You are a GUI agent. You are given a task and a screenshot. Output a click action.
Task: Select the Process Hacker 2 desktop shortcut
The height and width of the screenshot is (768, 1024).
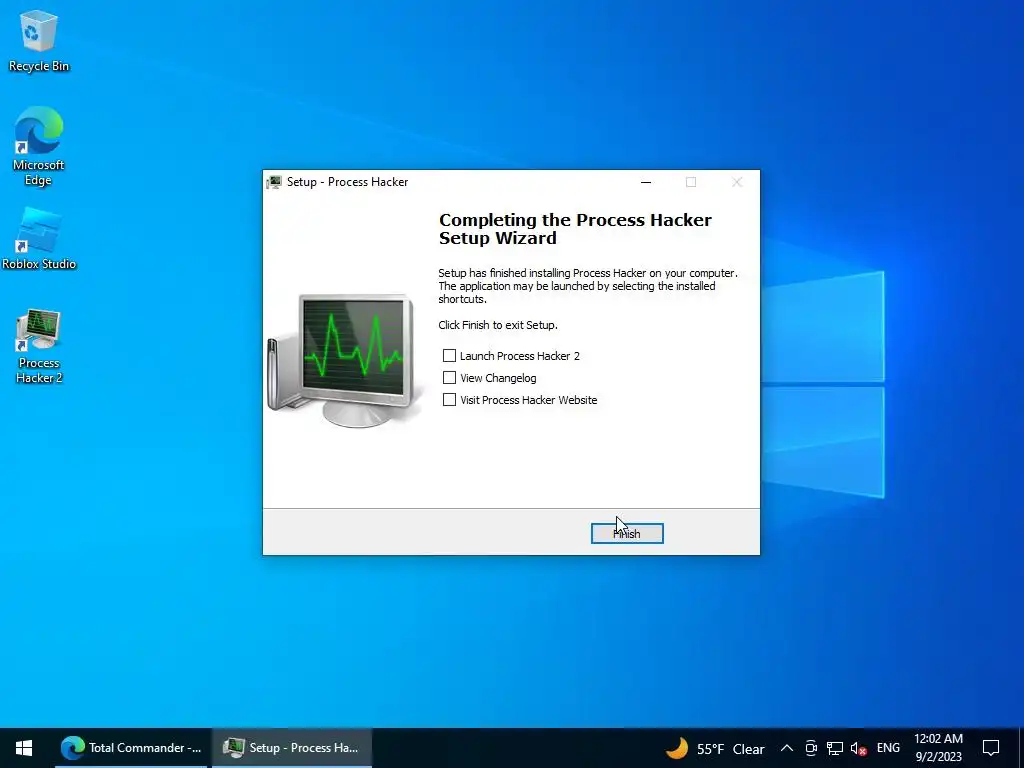39,346
